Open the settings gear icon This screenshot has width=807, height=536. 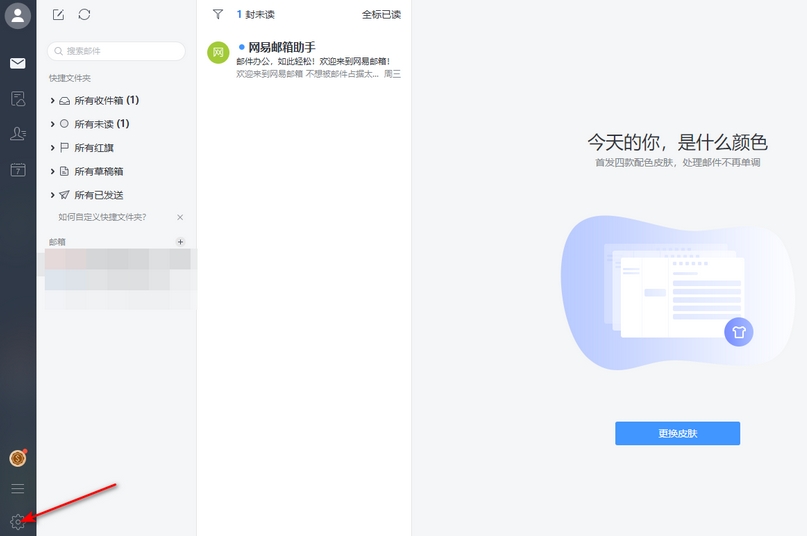tap(17, 521)
